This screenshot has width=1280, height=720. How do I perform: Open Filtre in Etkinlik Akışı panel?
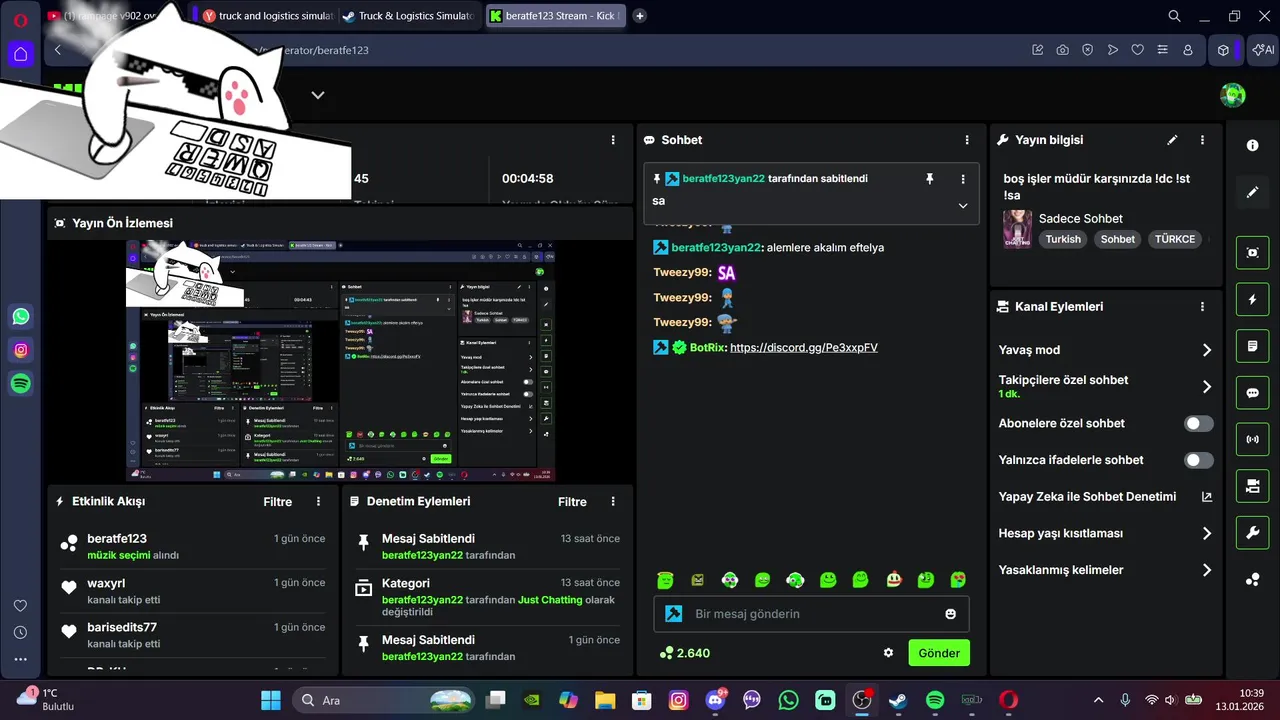tap(278, 502)
